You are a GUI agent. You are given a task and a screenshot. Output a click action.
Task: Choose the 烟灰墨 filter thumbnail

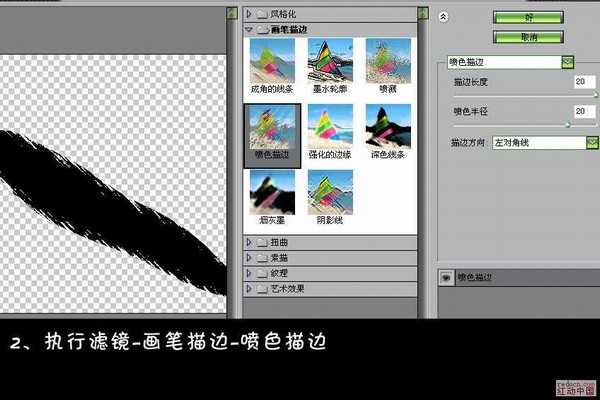pos(273,194)
